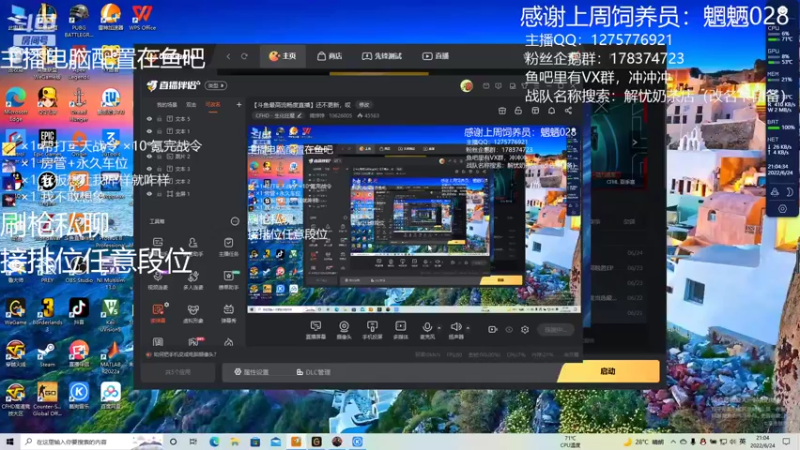Screen dimensions: 800x450
Task: Open the 虚拟形象 avatar tool
Action: coord(193,313)
